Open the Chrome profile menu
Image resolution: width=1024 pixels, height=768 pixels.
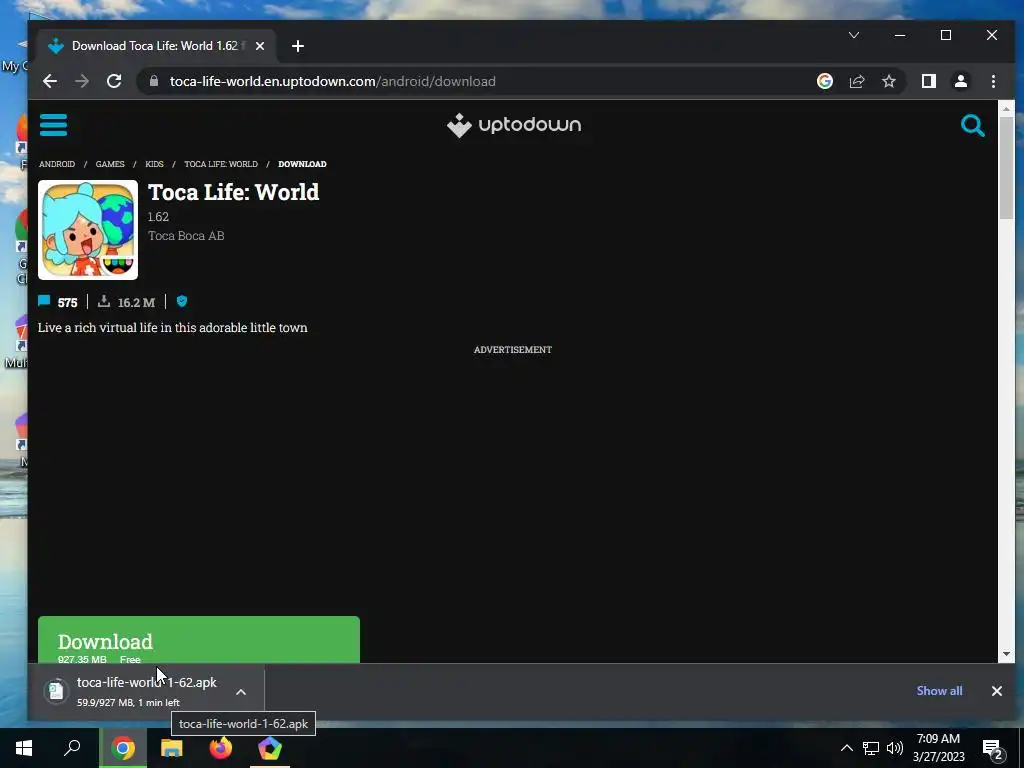[x=961, y=81]
